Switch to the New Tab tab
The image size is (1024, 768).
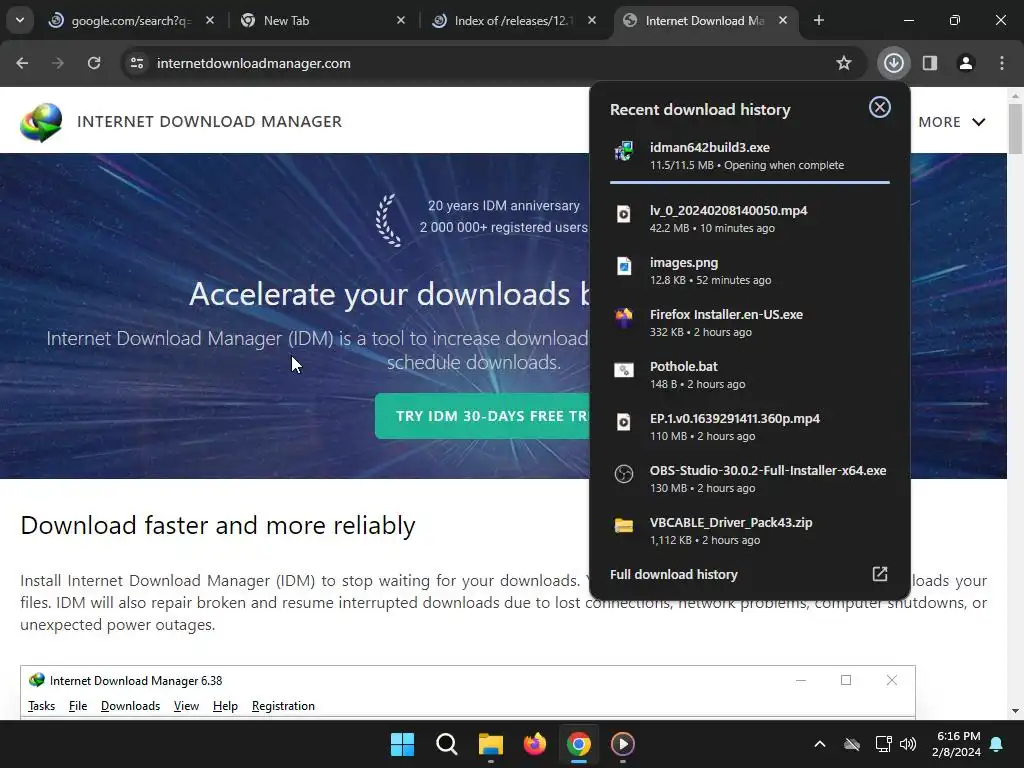tap(322, 21)
